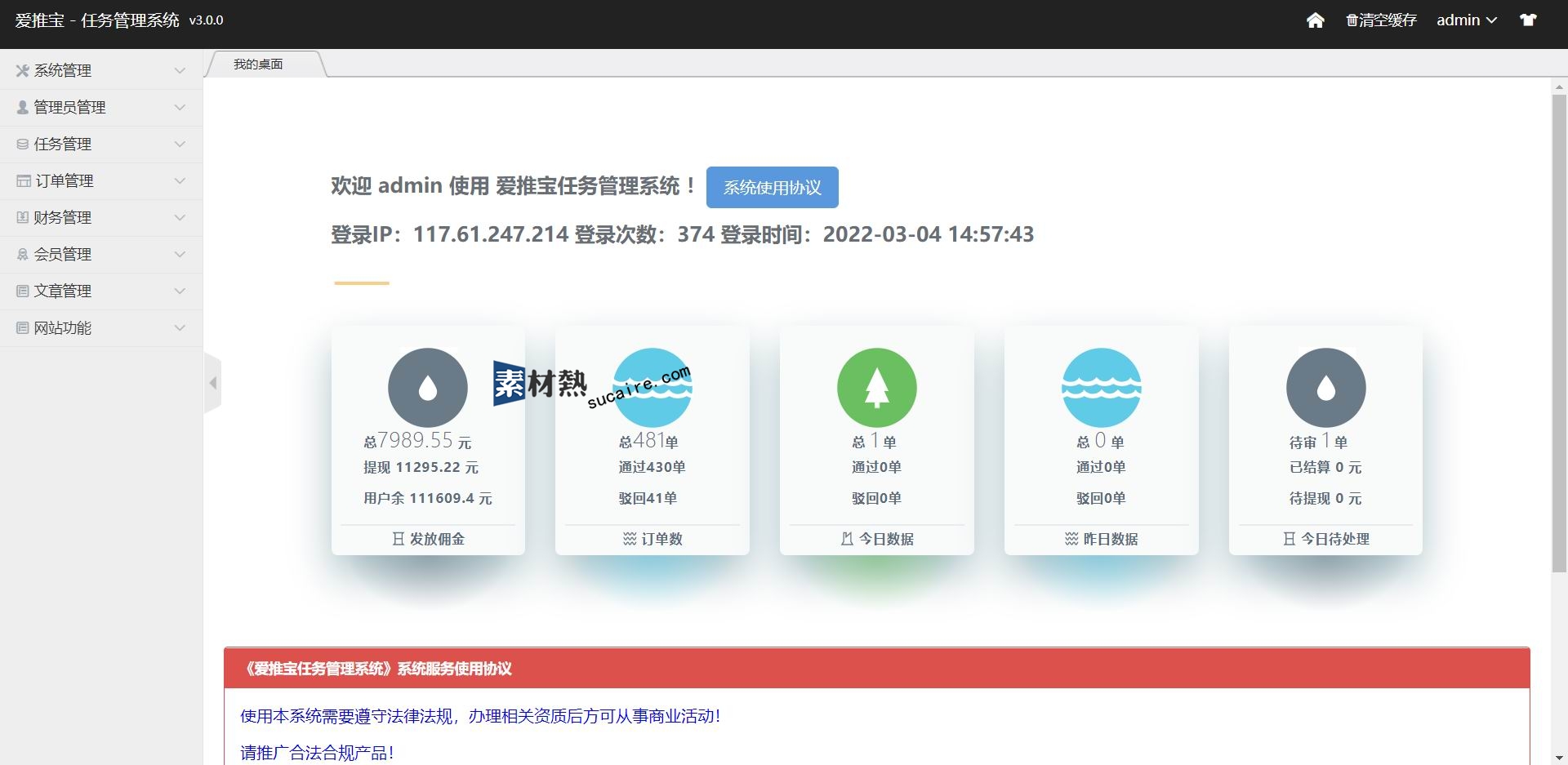Click the document icon beside 文章管理
The image size is (1568, 765).
click(x=23, y=291)
